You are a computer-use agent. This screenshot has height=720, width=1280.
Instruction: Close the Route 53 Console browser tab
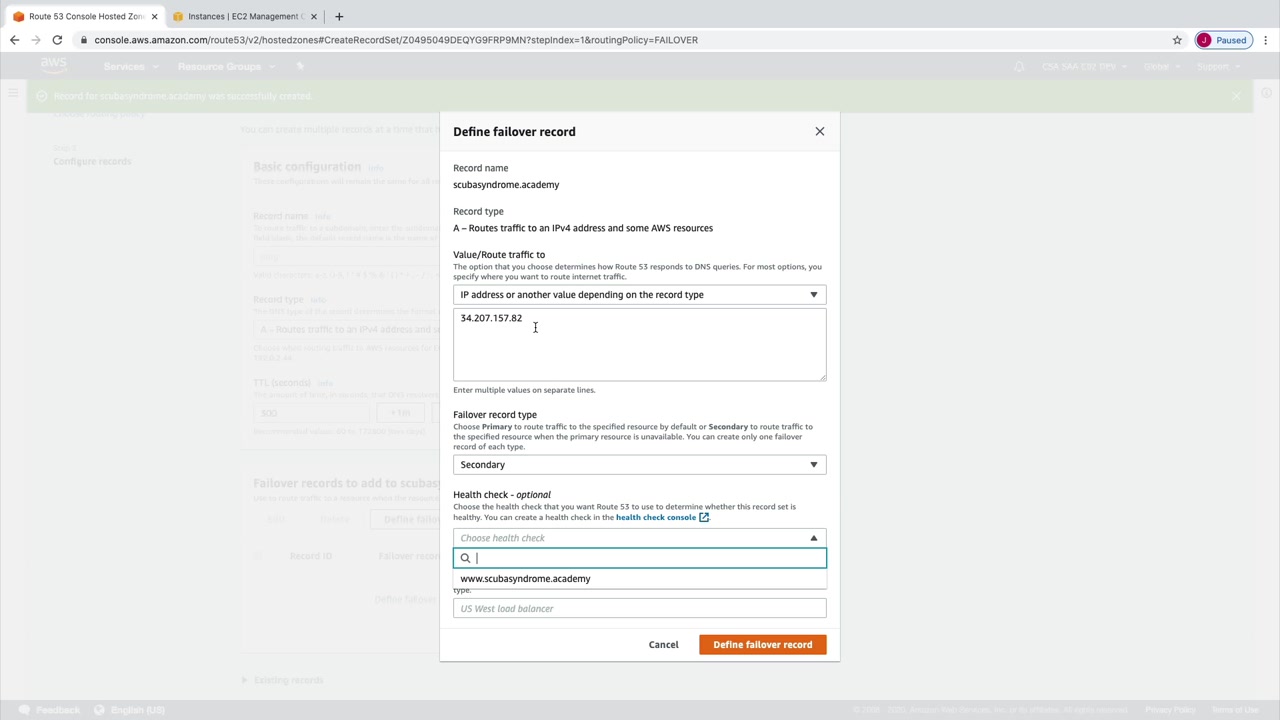click(x=154, y=16)
